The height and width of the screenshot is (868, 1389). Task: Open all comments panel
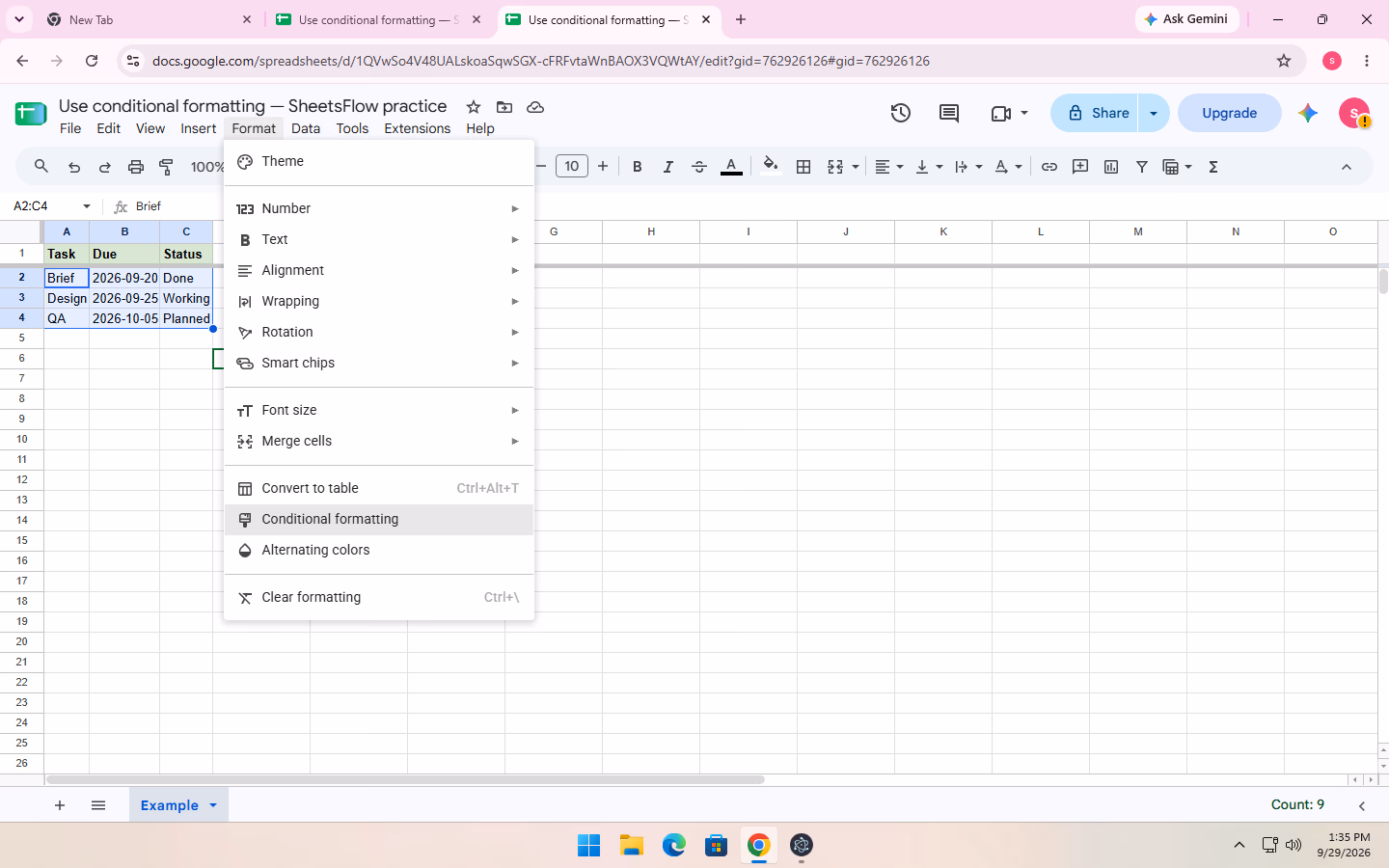949,113
